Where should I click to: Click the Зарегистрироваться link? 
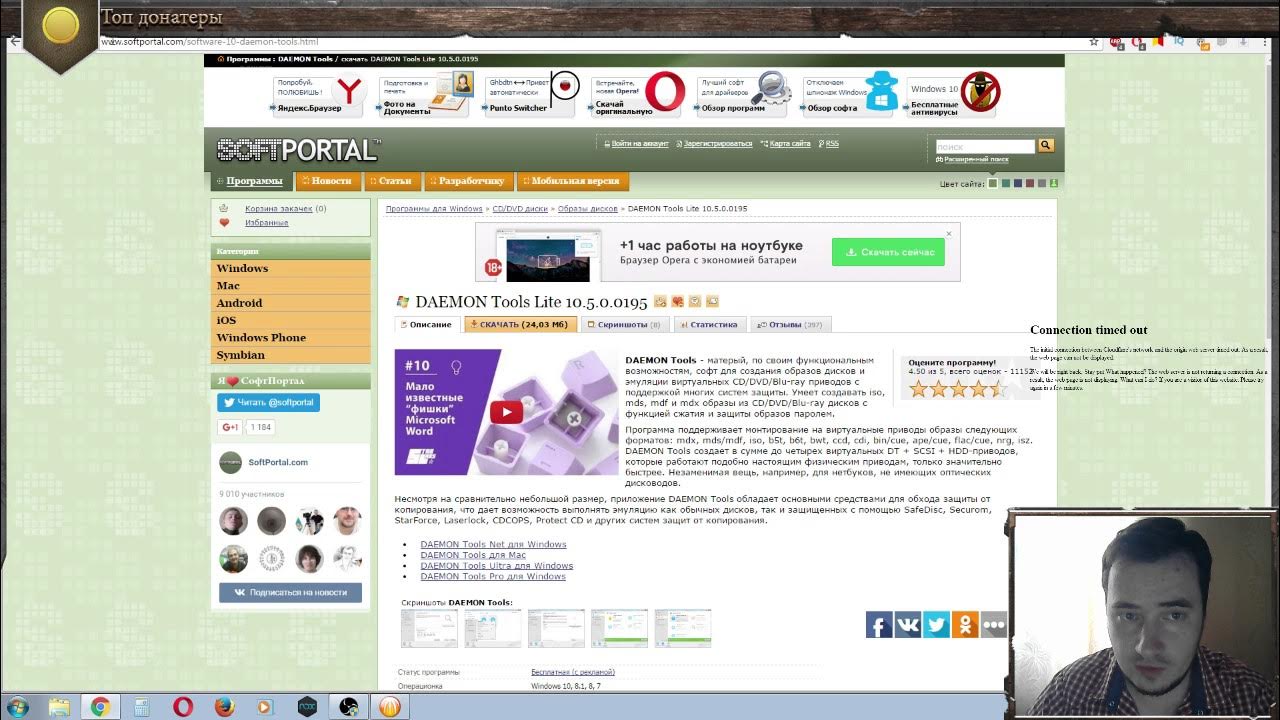717,144
